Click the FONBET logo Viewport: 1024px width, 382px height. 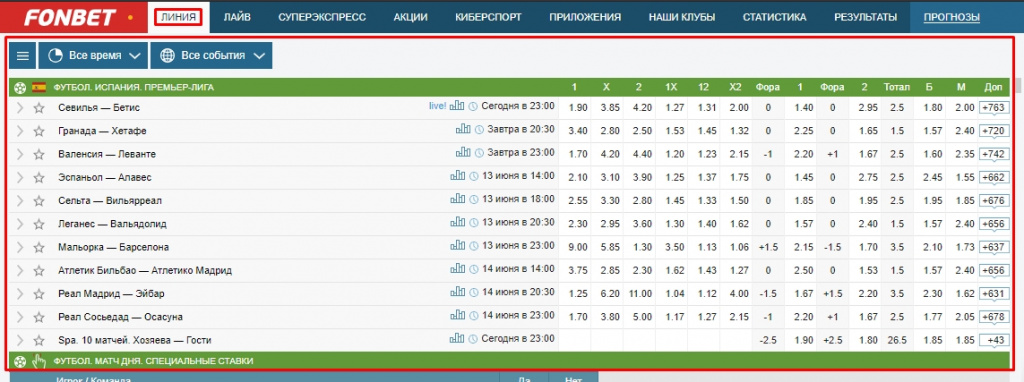click(x=70, y=17)
